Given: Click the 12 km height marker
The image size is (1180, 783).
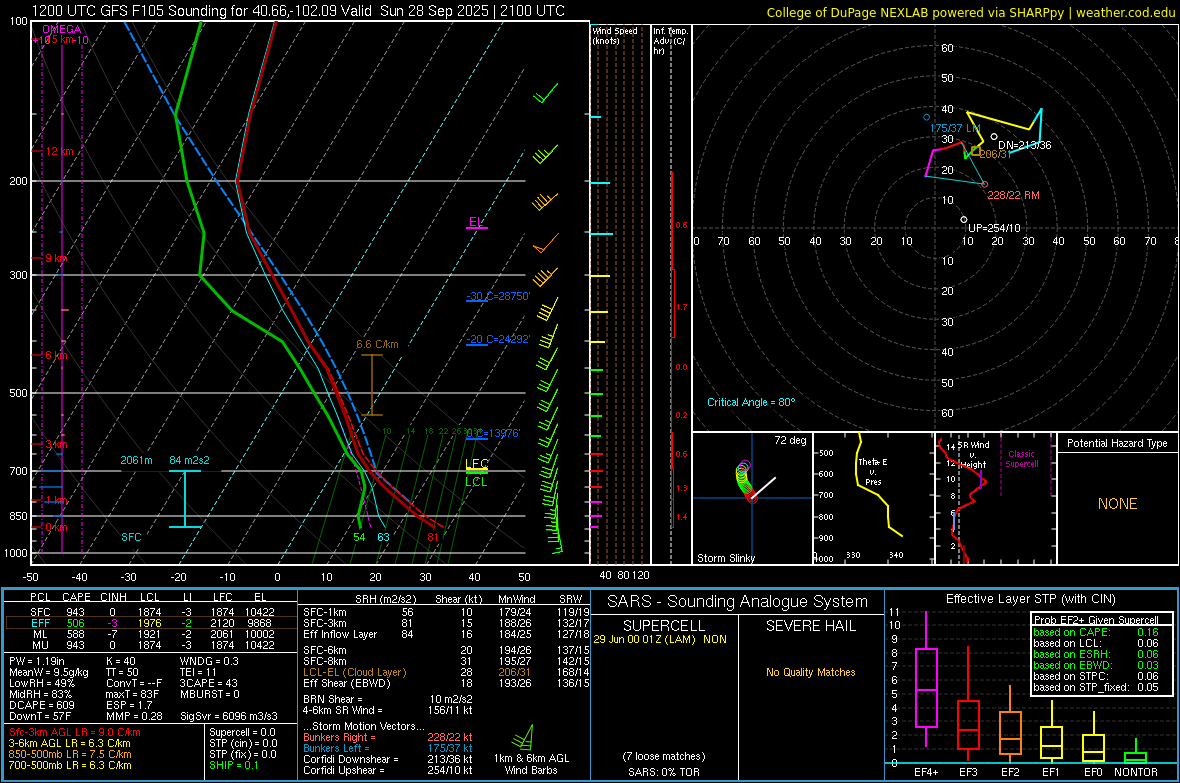Looking at the screenshot, I should (x=59, y=151).
